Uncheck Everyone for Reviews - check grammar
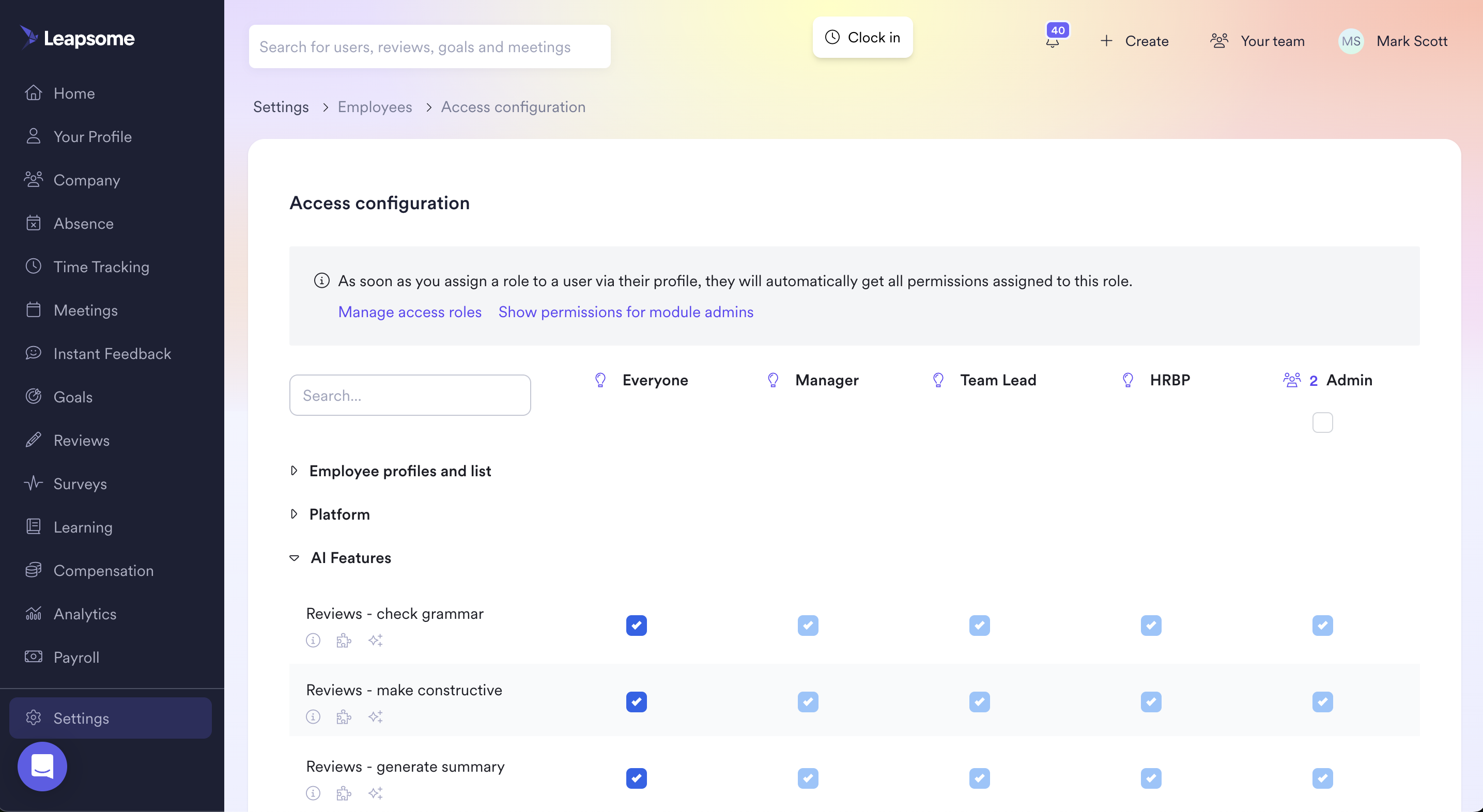The width and height of the screenshot is (1483, 812). [x=636, y=625]
